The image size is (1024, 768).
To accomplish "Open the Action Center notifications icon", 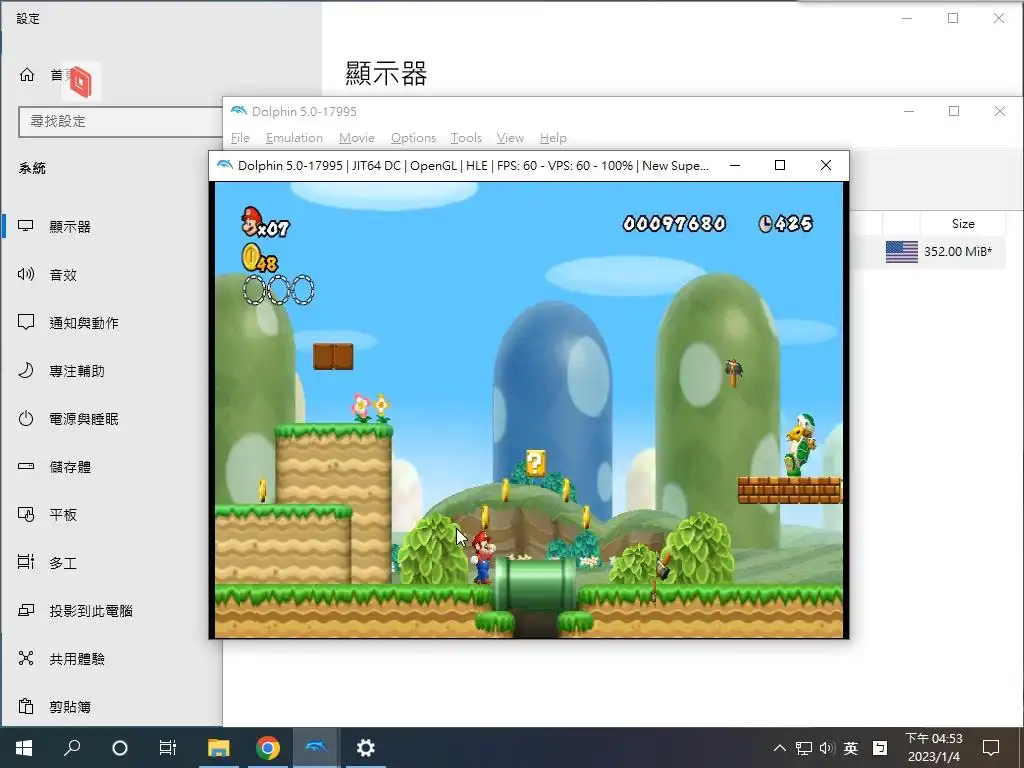I will point(991,748).
